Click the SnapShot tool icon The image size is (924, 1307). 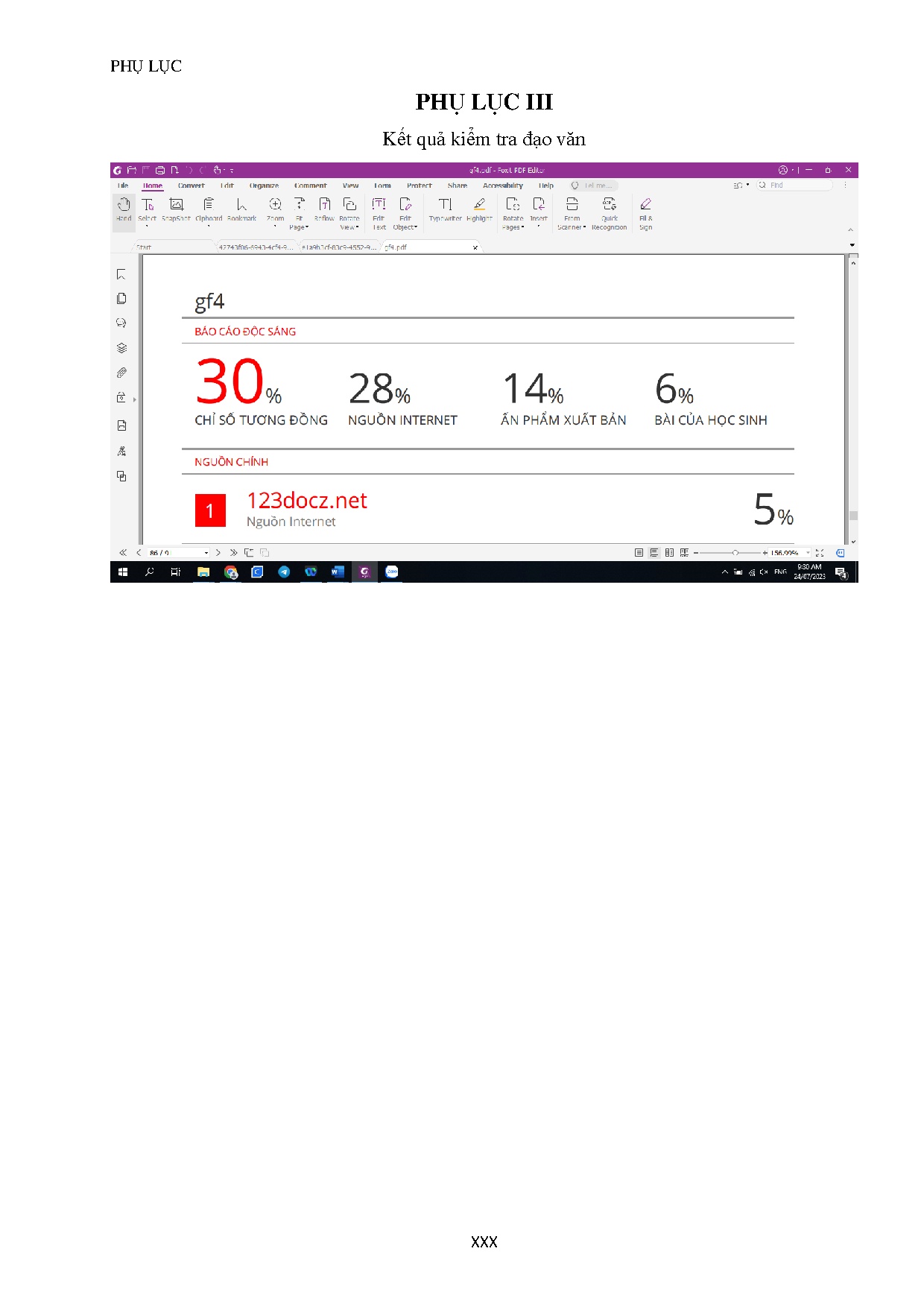[x=176, y=205]
